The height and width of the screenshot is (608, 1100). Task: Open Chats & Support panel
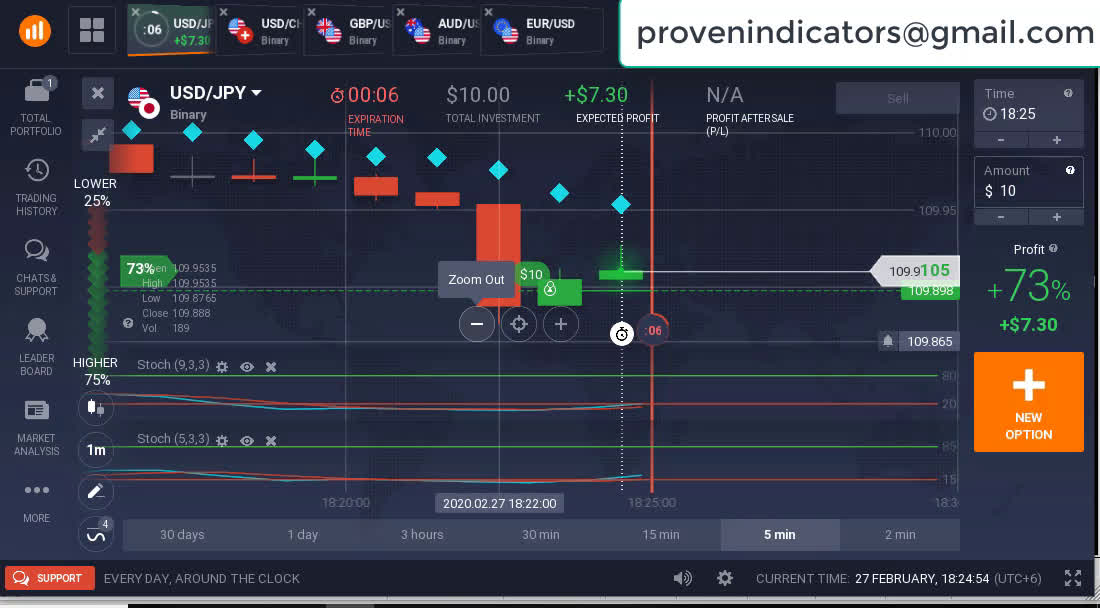(36, 267)
